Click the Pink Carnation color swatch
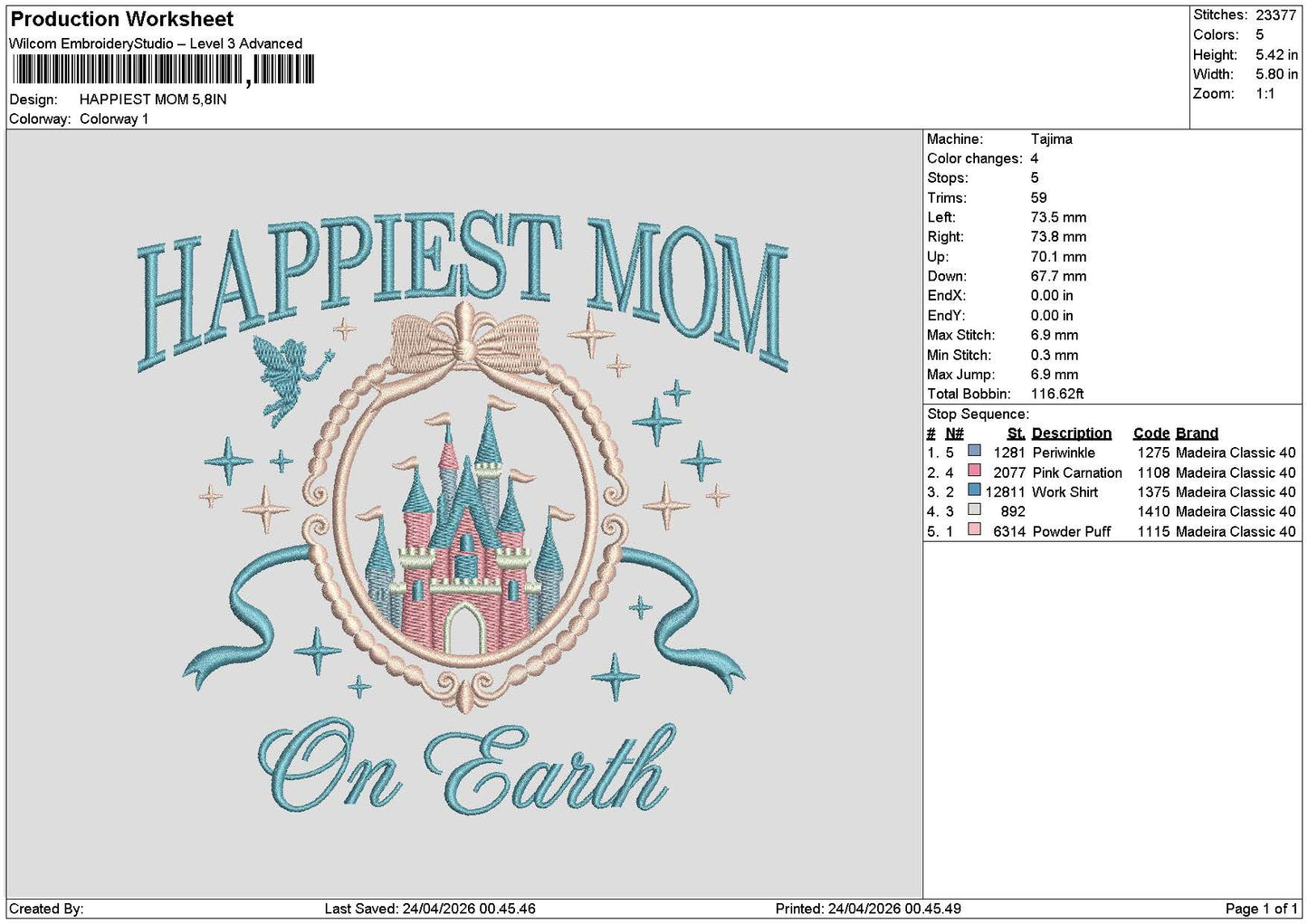1308x924 pixels. pos(974,471)
